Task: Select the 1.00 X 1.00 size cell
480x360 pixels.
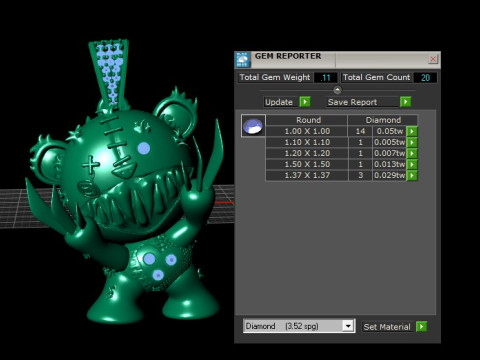Action: click(307, 131)
